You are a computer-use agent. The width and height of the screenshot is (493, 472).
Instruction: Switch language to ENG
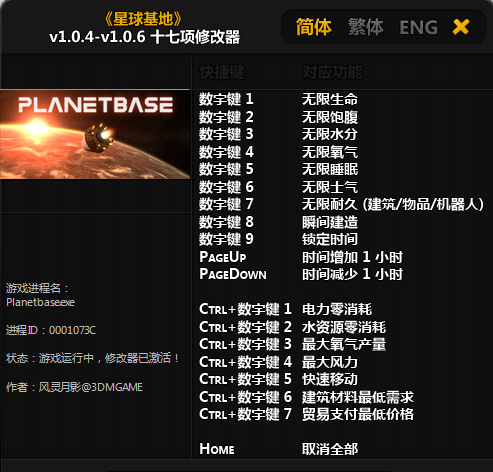418,27
